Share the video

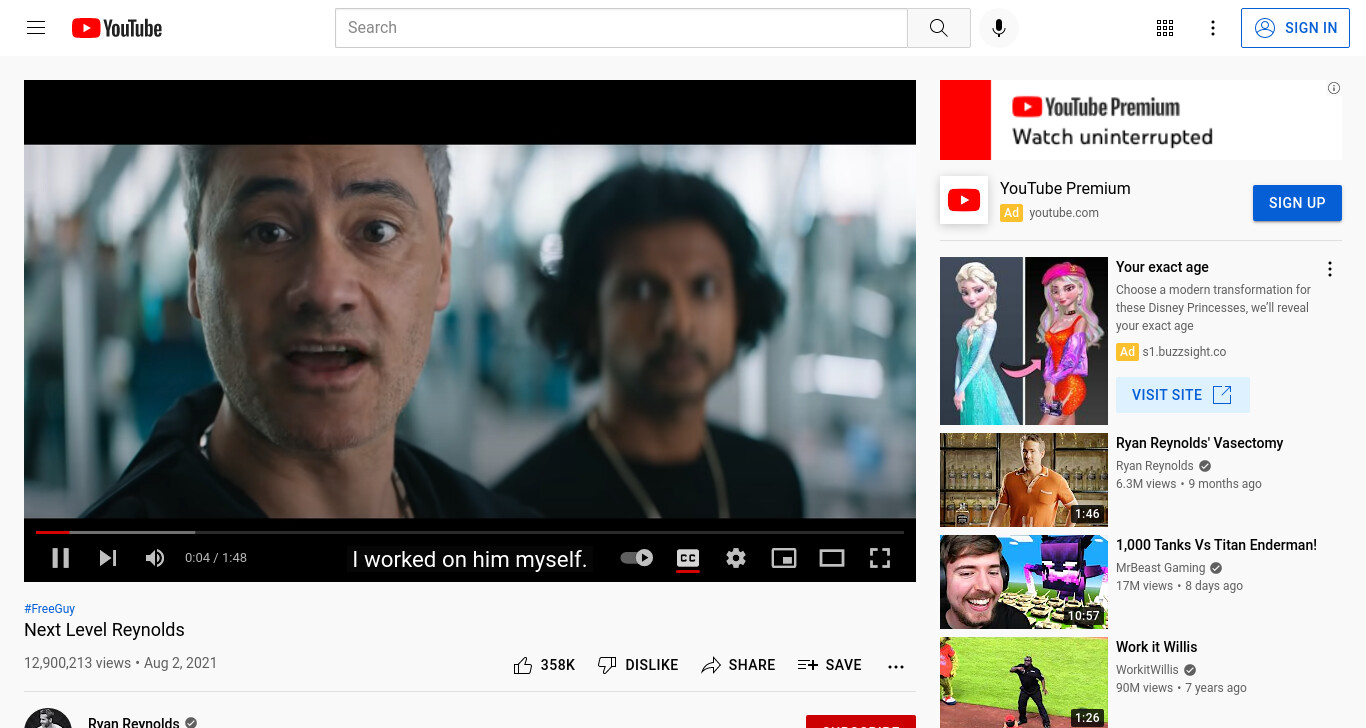738,665
